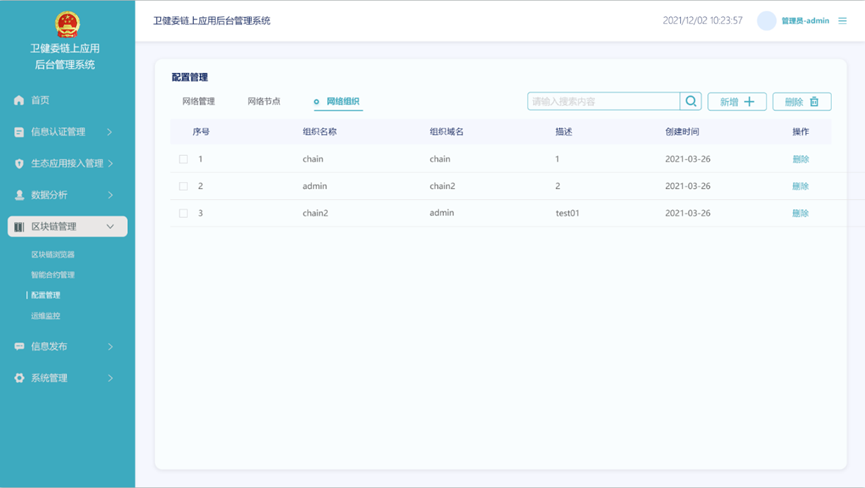Click the trash can icon on 删除 button

pos(814,101)
